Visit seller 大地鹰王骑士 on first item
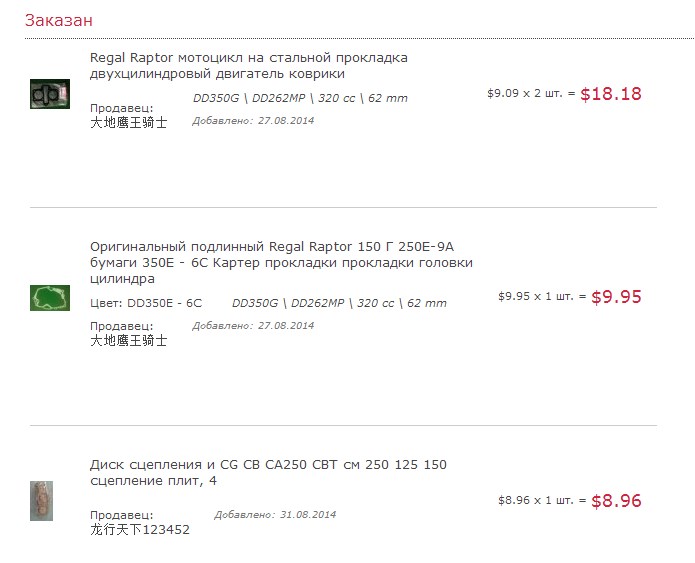Image resolution: width=695 pixels, height=563 pixels. [x=129, y=122]
